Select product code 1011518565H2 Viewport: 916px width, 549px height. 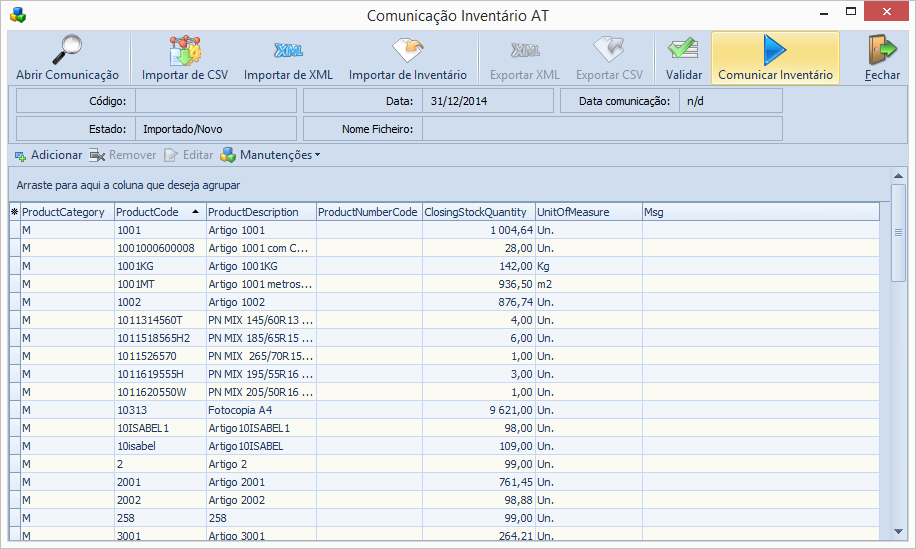point(160,338)
